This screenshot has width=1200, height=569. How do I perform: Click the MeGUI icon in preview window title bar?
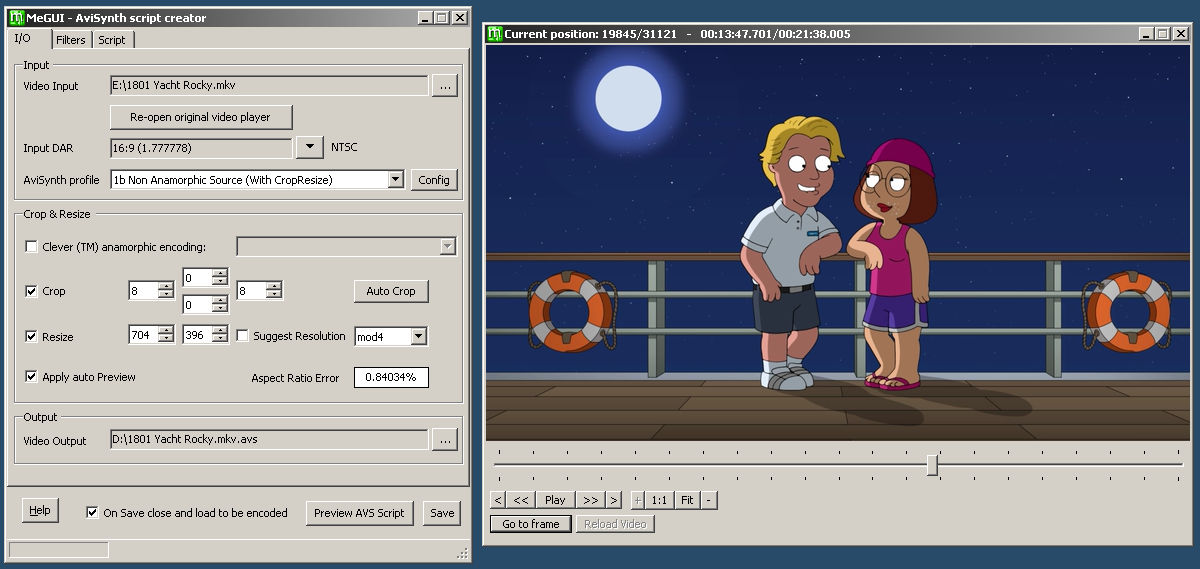(x=494, y=33)
